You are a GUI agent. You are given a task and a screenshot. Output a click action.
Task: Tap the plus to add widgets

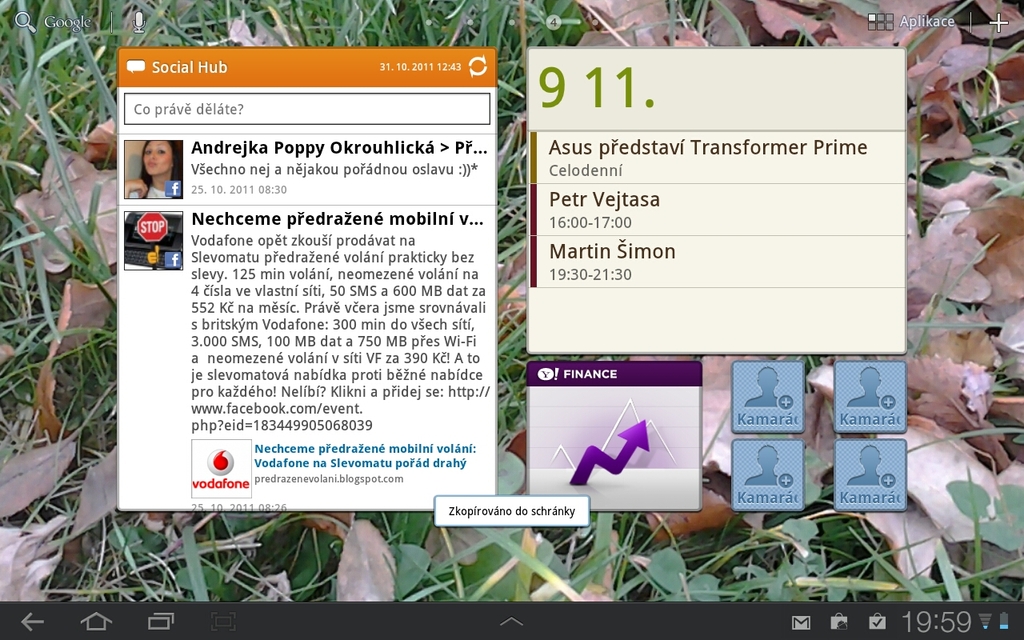999,20
